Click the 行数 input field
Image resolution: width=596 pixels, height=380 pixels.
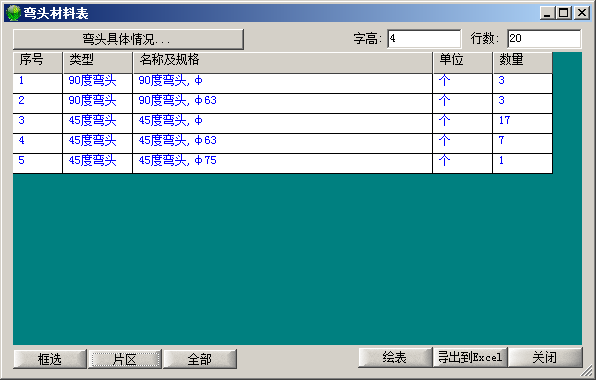pos(544,39)
